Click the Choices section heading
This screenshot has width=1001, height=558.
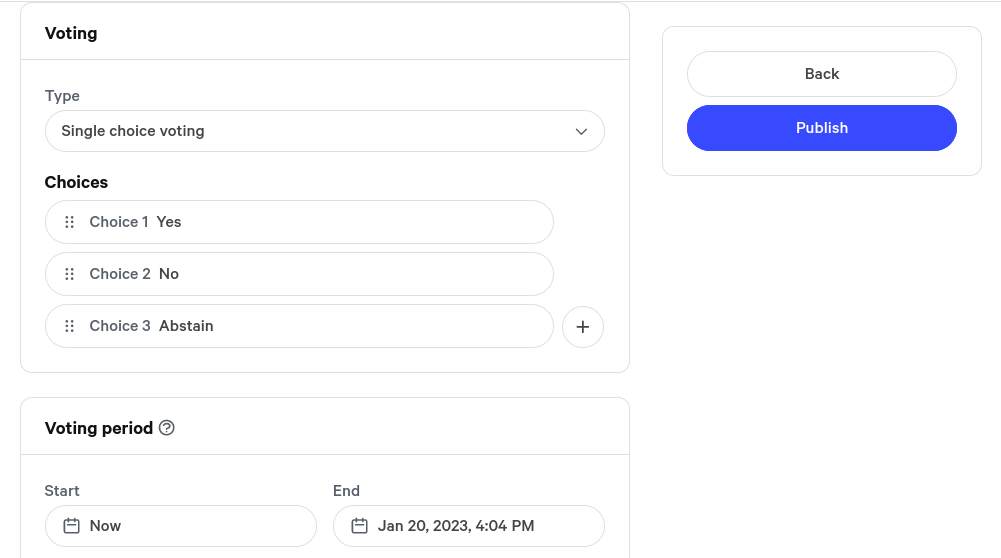point(76,182)
